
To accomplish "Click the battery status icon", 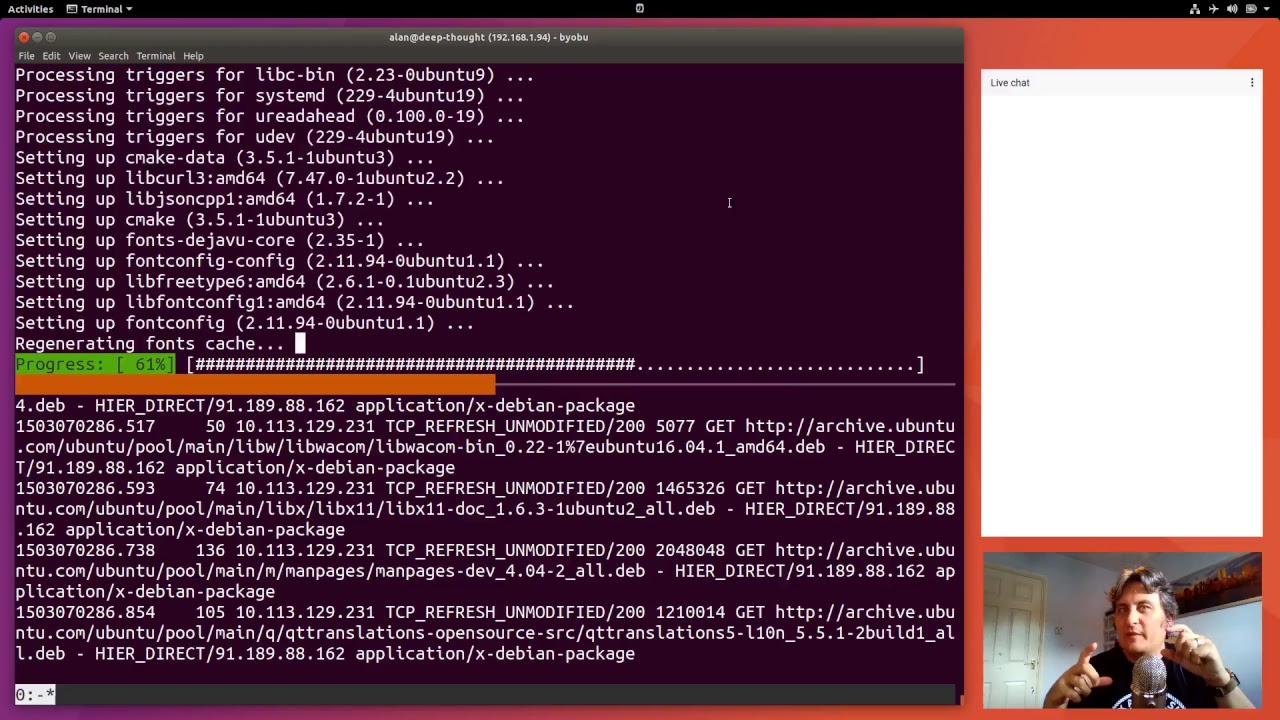I will tap(1251, 9).
